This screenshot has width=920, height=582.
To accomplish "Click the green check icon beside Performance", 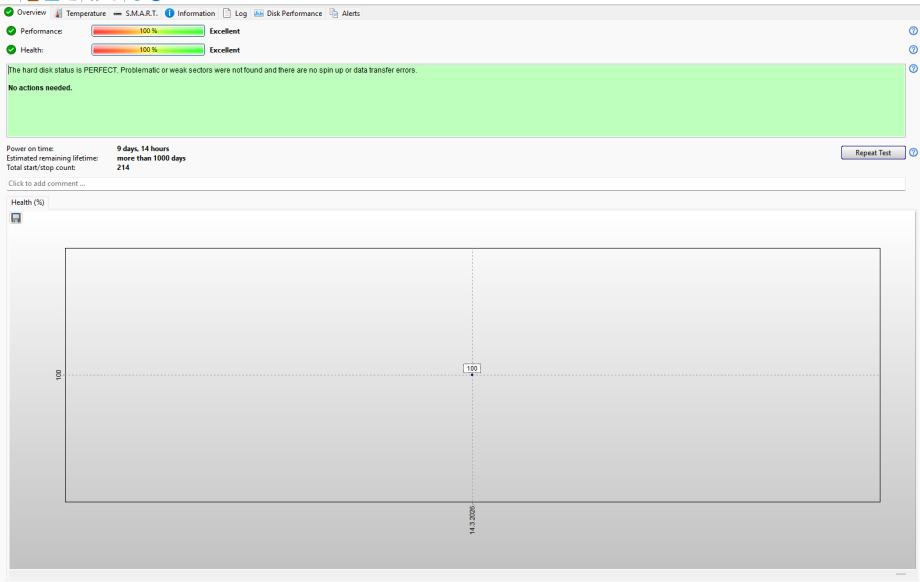I will click(11, 31).
